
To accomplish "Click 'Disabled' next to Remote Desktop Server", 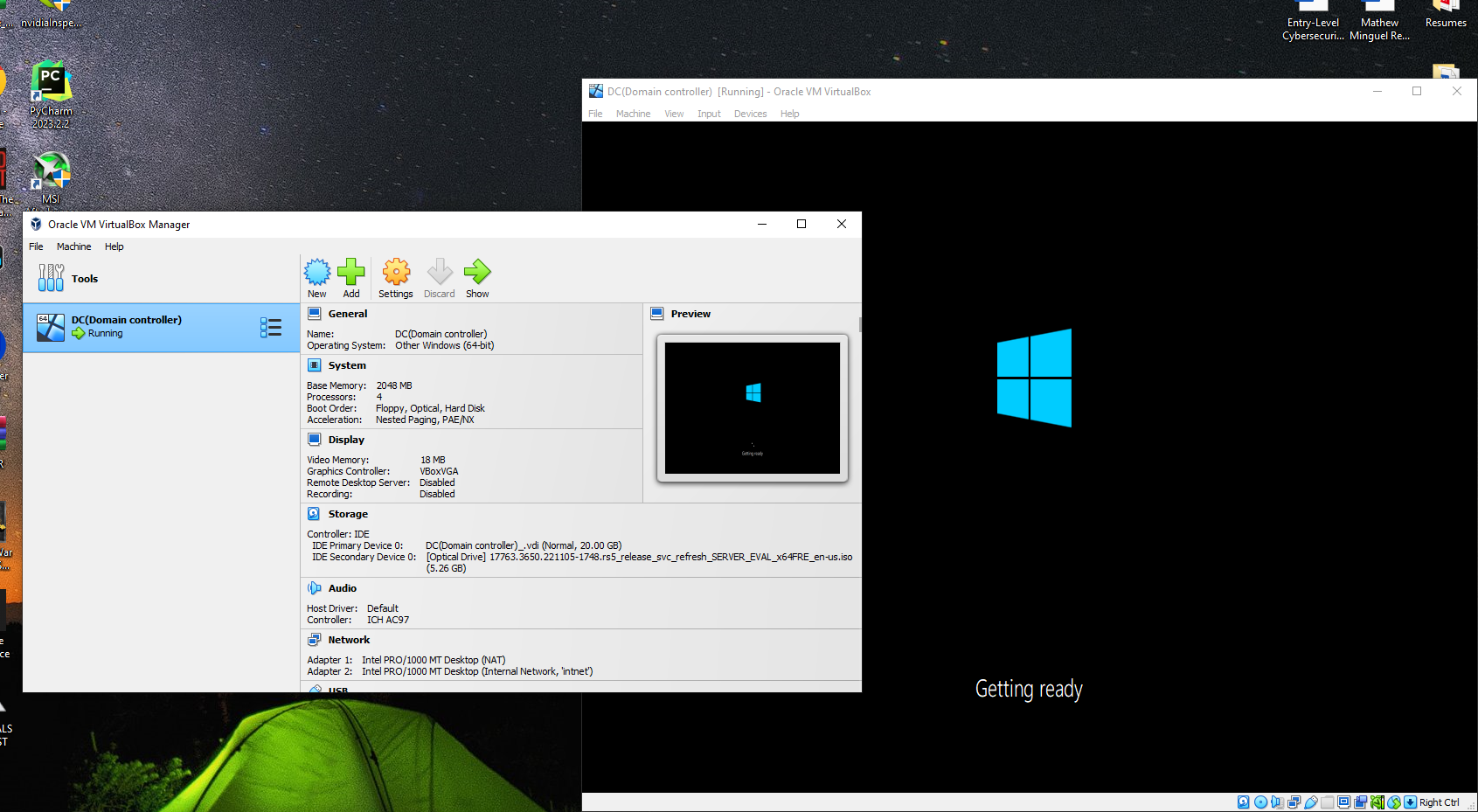I will (x=437, y=482).
